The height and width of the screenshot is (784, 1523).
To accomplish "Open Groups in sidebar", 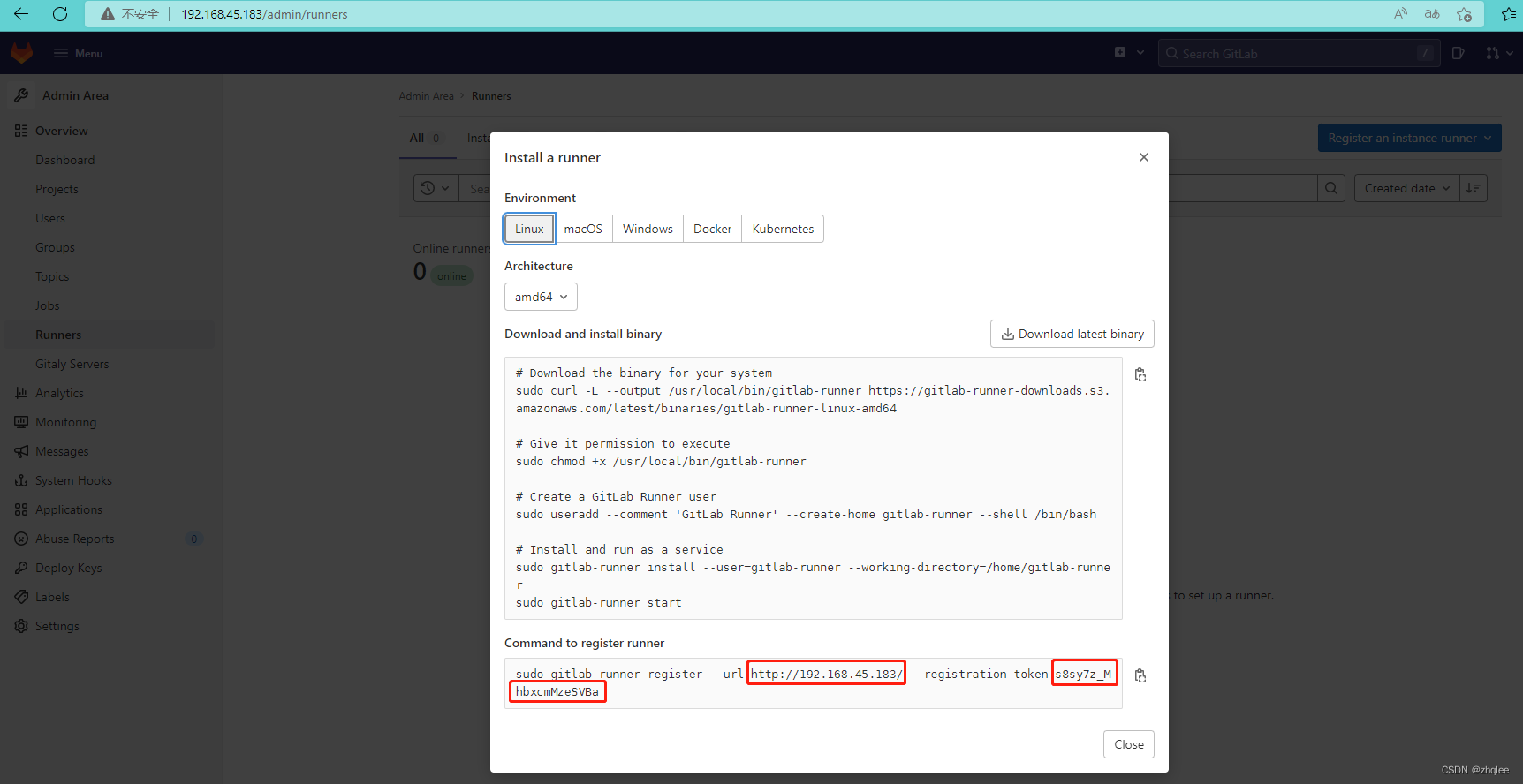I will tap(55, 247).
